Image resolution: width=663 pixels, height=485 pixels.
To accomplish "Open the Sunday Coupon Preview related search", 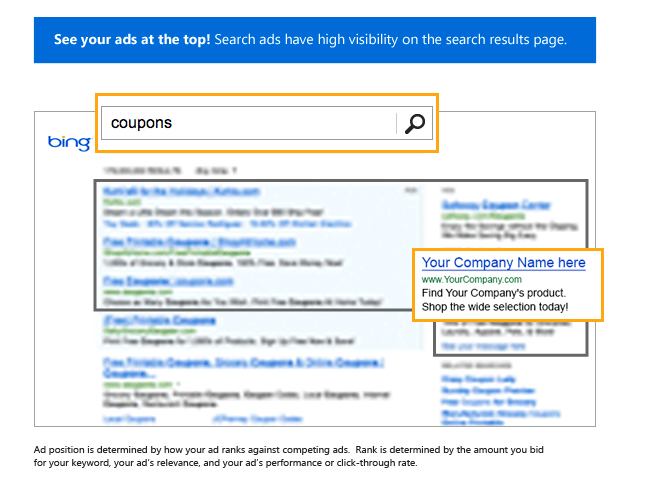I will point(488,390).
